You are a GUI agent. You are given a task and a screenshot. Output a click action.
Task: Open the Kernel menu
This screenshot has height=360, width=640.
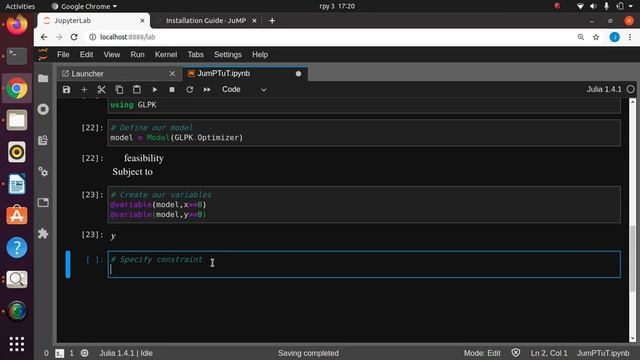166,55
